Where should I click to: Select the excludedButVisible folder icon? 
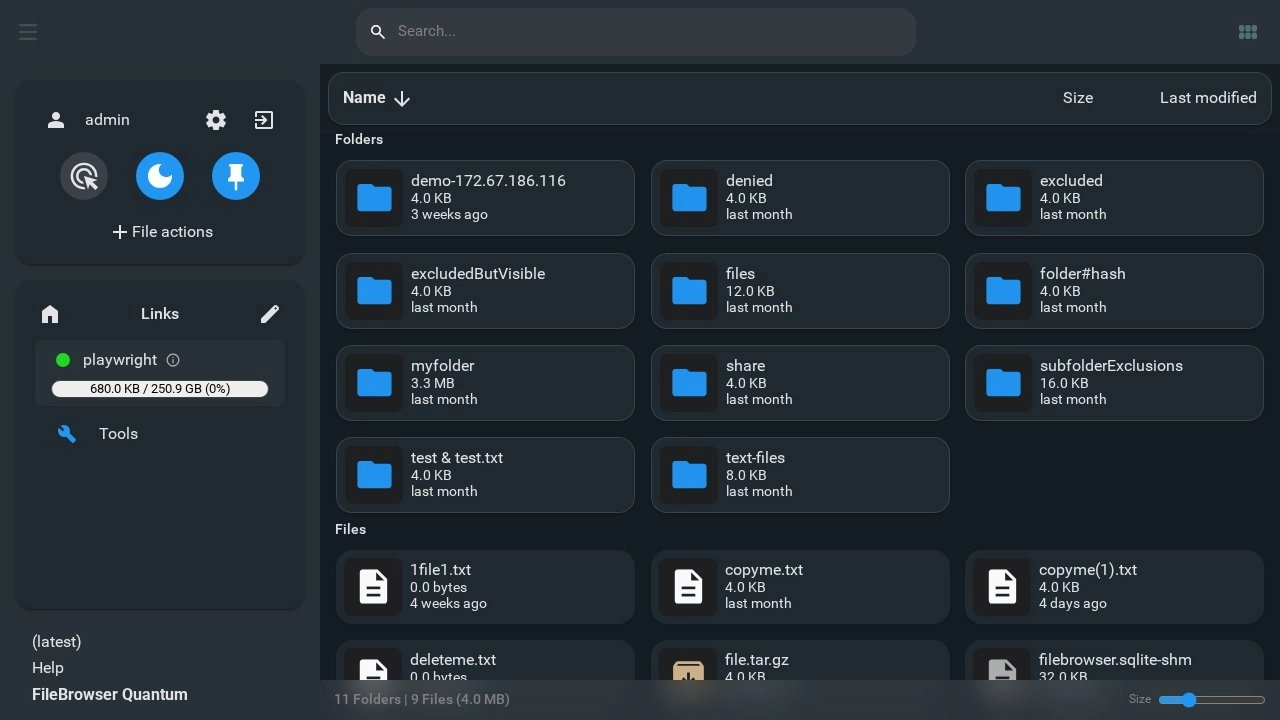pyautogui.click(x=374, y=291)
